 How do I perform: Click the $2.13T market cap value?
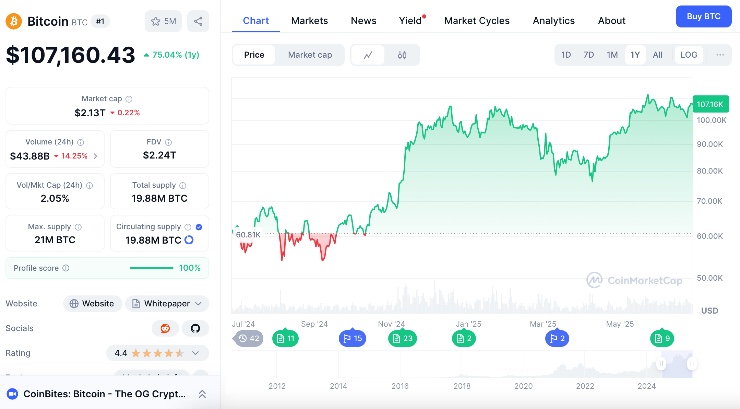coord(90,113)
